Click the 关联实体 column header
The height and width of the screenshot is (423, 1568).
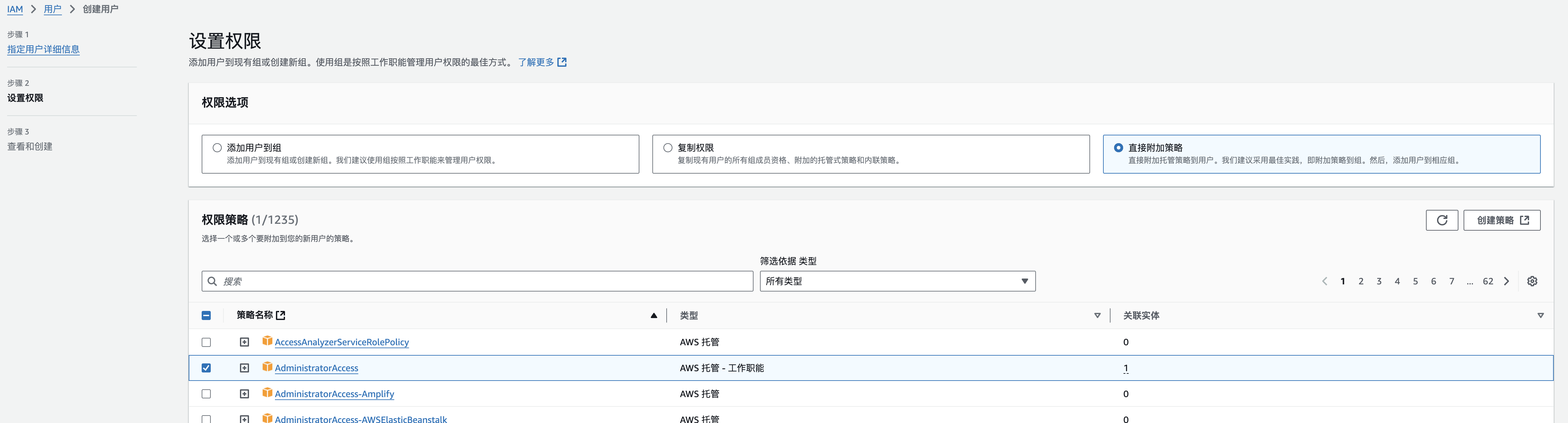1141,315
